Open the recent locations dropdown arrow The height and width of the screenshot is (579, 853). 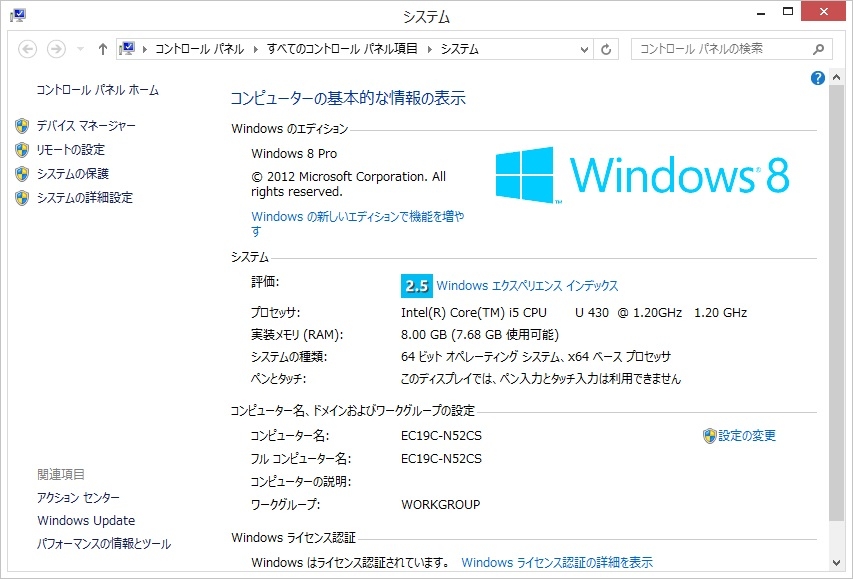81,49
